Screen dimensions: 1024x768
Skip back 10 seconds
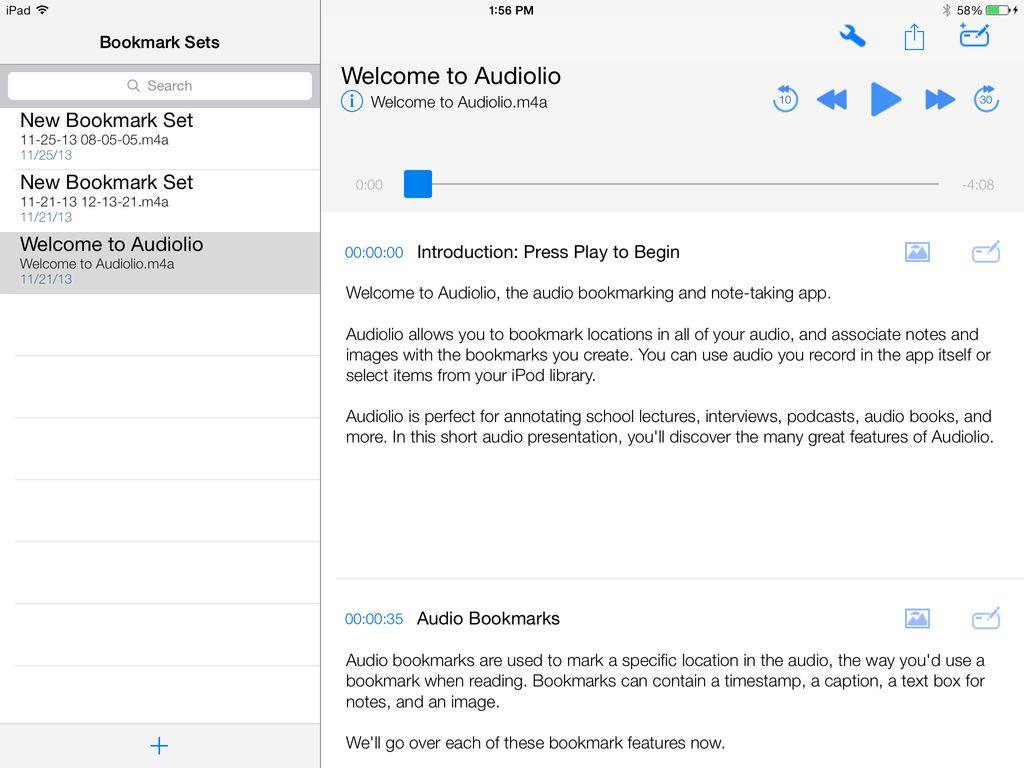point(785,99)
